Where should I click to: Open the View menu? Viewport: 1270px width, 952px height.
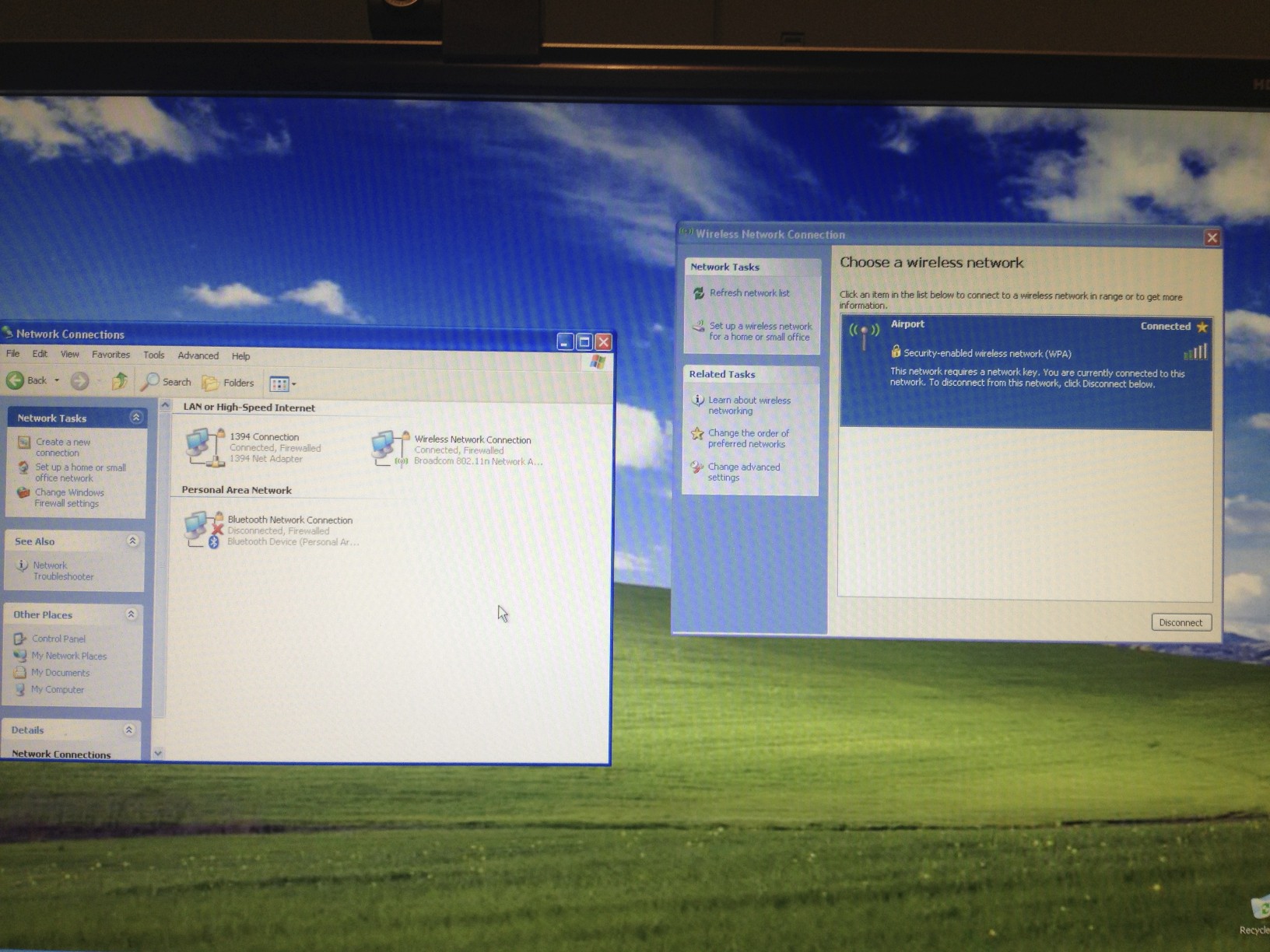click(x=70, y=355)
